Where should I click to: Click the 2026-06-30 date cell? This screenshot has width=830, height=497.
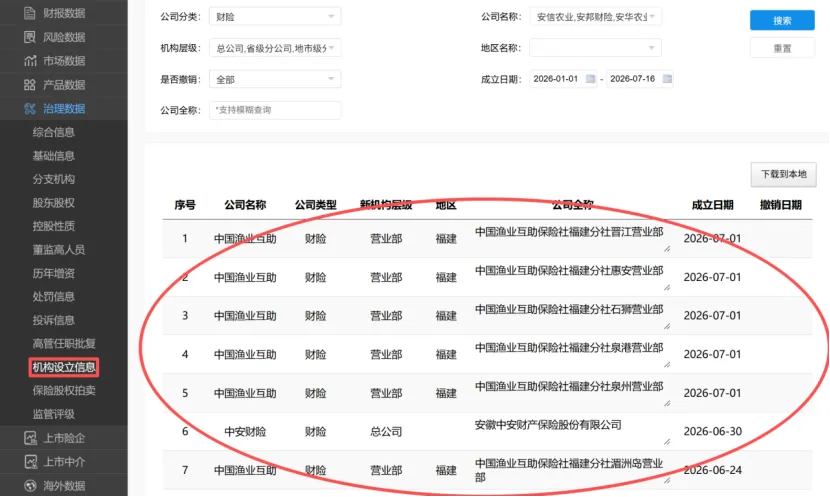click(x=712, y=431)
